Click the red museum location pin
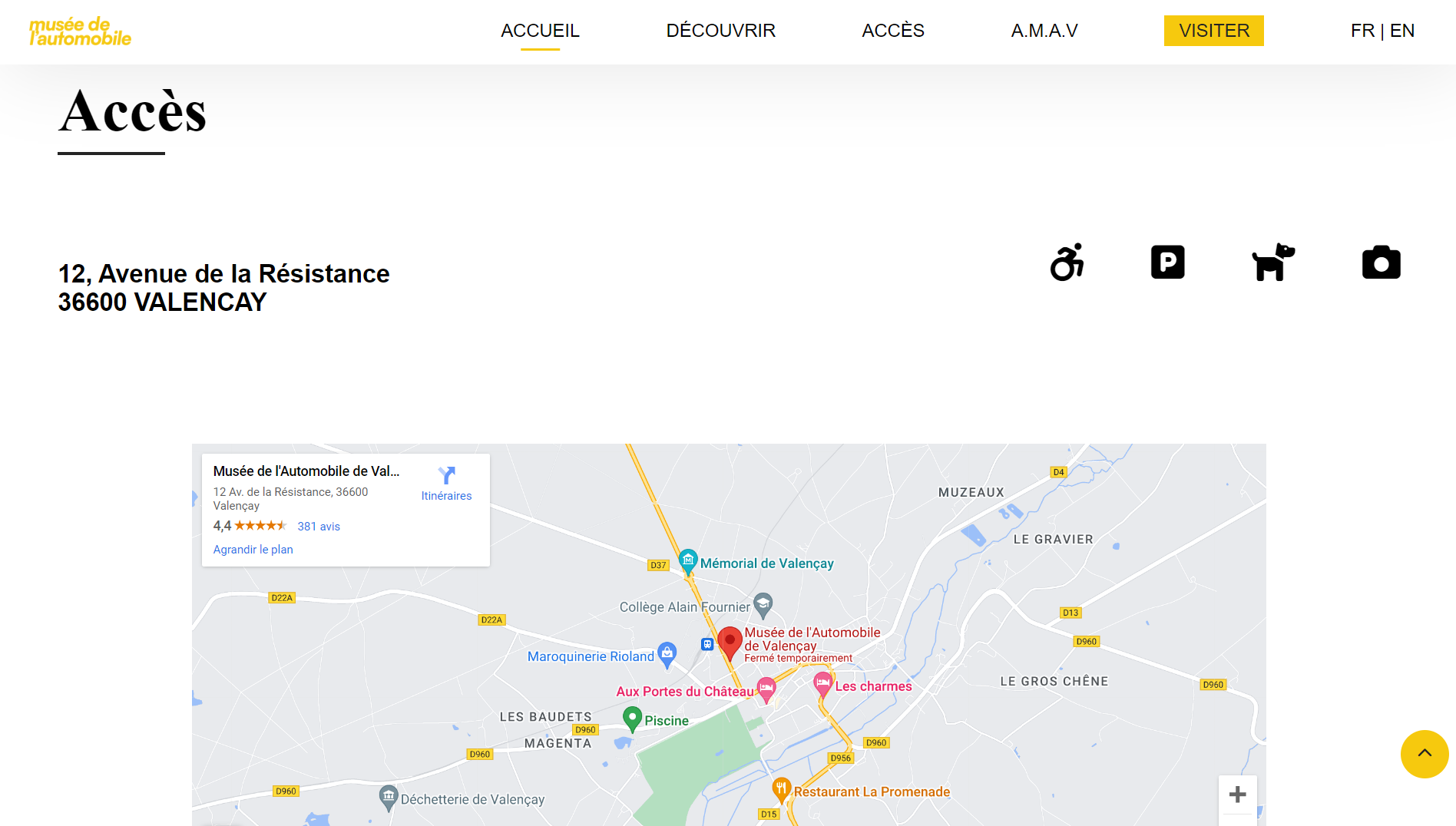 tap(730, 643)
